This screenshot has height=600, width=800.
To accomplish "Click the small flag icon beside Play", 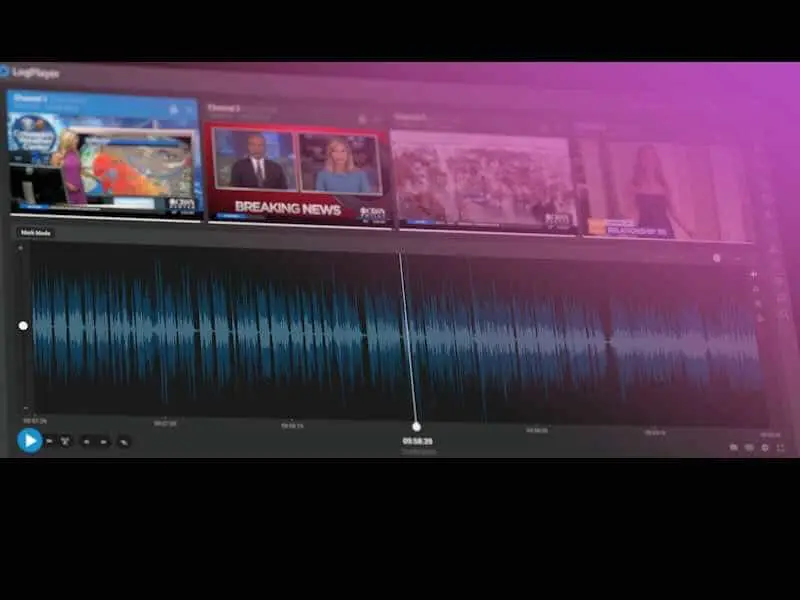I will tap(50, 440).
